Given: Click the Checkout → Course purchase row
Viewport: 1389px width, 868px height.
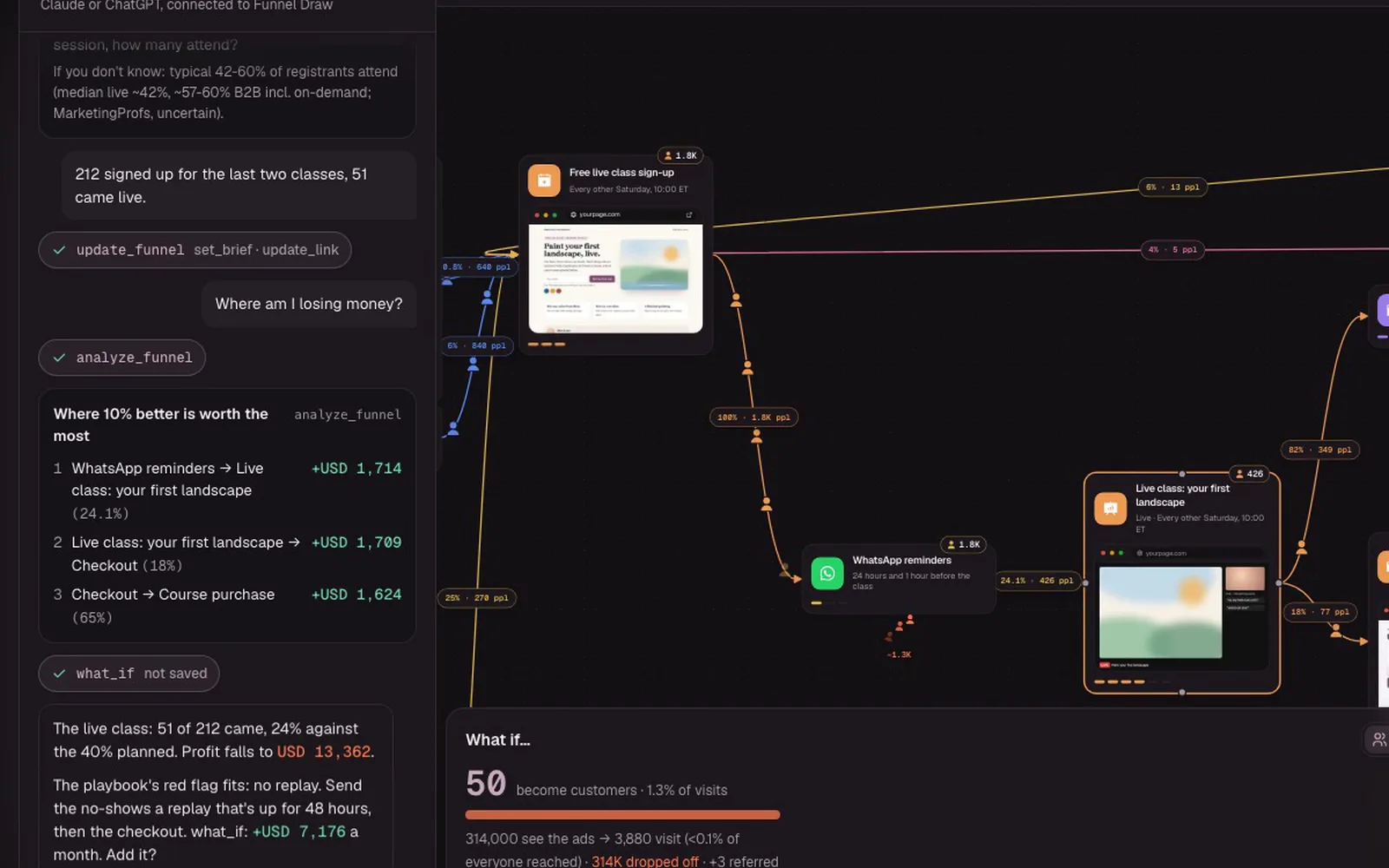Looking at the screenshot, I should (x=227, y=606).
